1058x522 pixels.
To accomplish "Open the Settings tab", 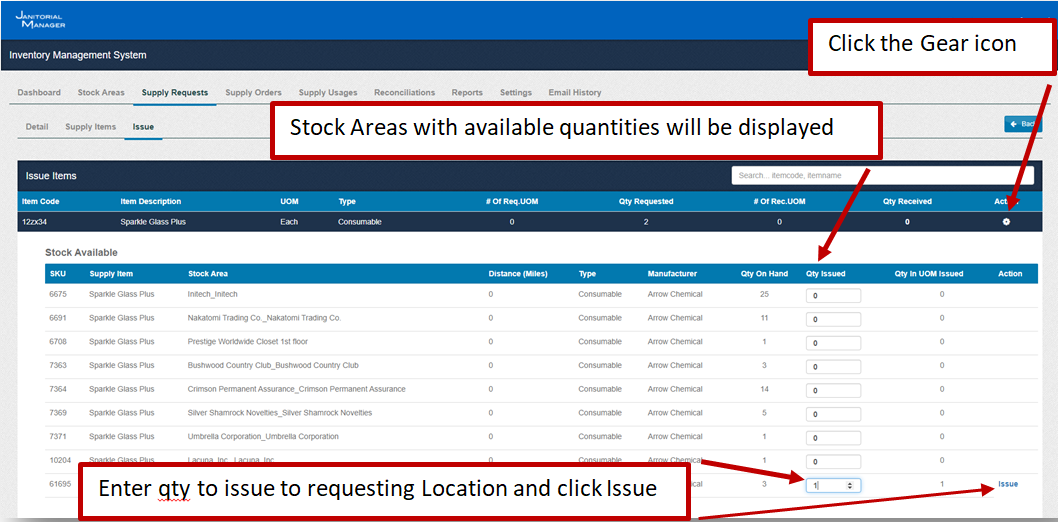I will click(516, 93).
